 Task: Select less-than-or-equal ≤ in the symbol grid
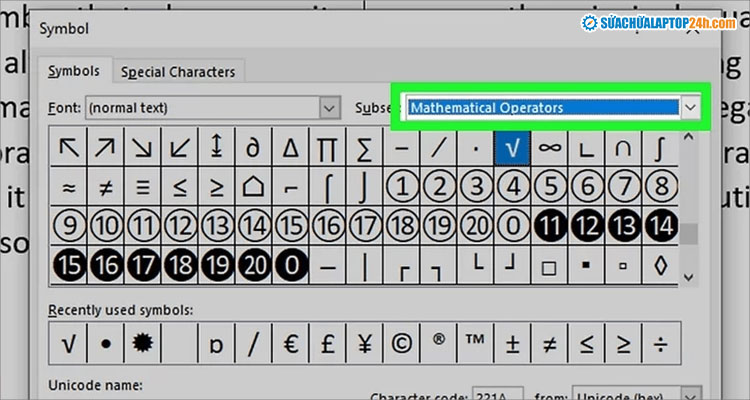[180, 187]
